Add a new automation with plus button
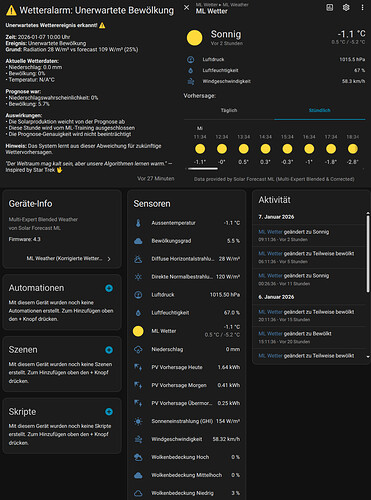The image size is (371, 500). 109,288
